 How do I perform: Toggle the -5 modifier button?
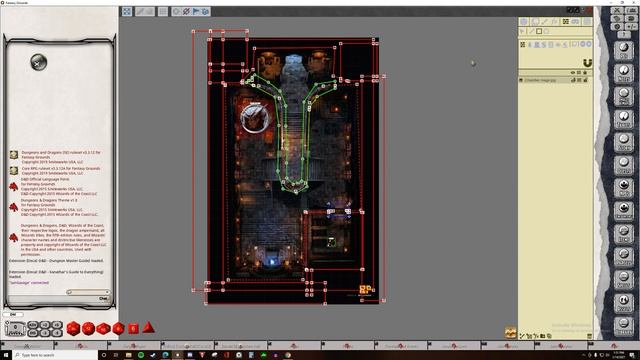(x=57, y=333)
